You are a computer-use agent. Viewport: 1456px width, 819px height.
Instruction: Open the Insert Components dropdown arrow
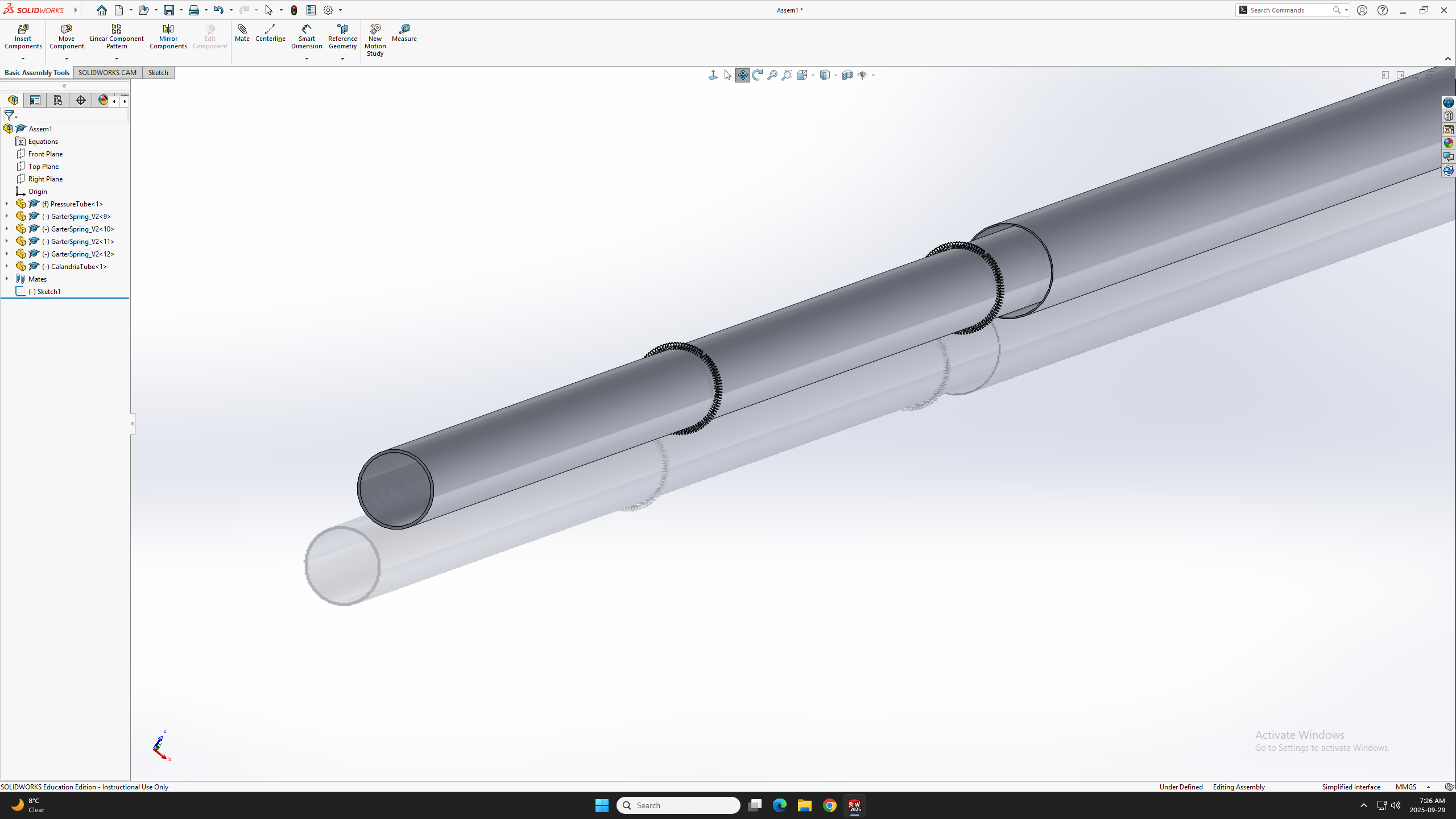tap(23, 59)
